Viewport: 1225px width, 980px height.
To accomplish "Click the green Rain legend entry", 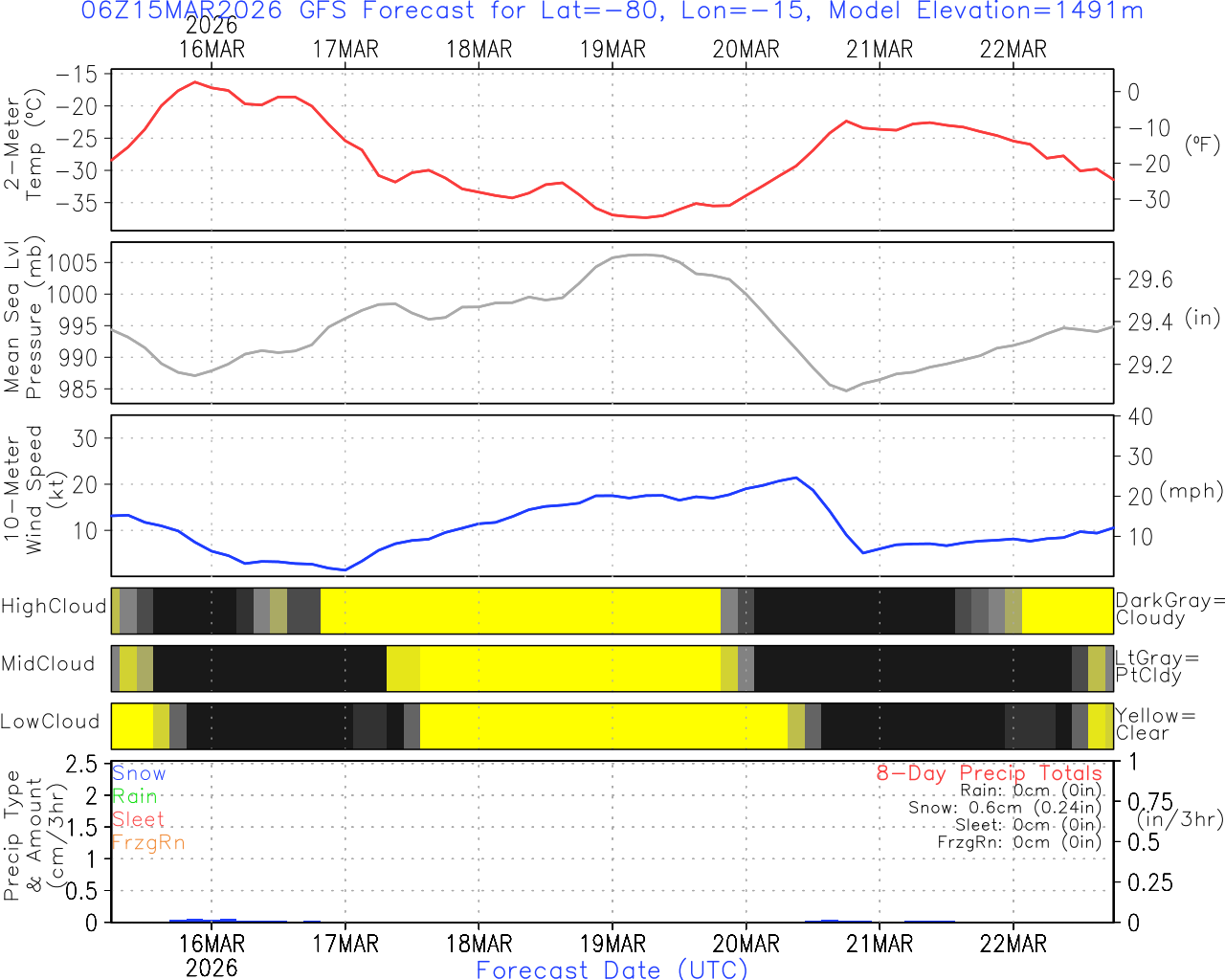I will point(135,796).
